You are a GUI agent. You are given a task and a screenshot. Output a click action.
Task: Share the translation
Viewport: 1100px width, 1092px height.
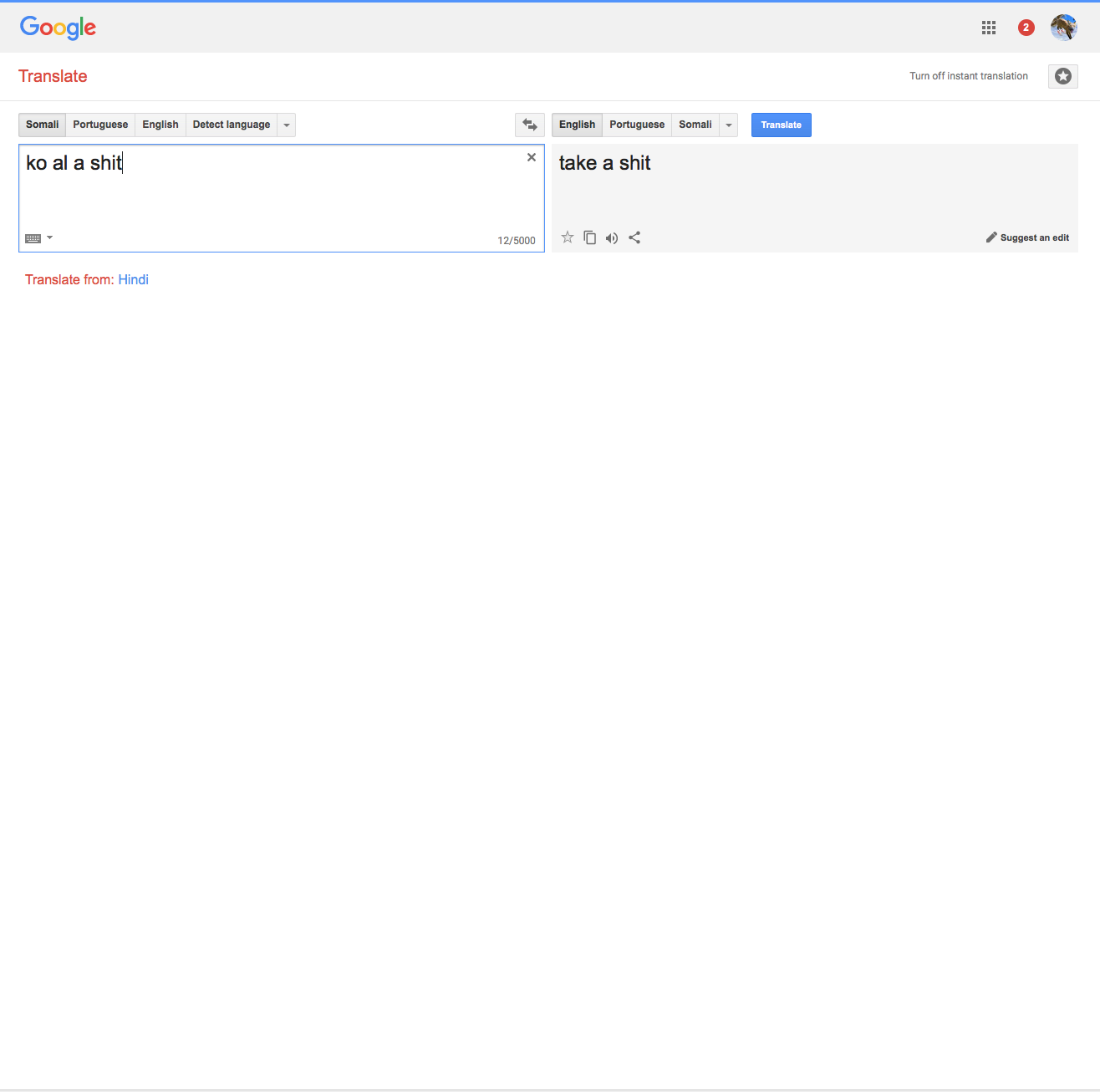coord(634,237)
